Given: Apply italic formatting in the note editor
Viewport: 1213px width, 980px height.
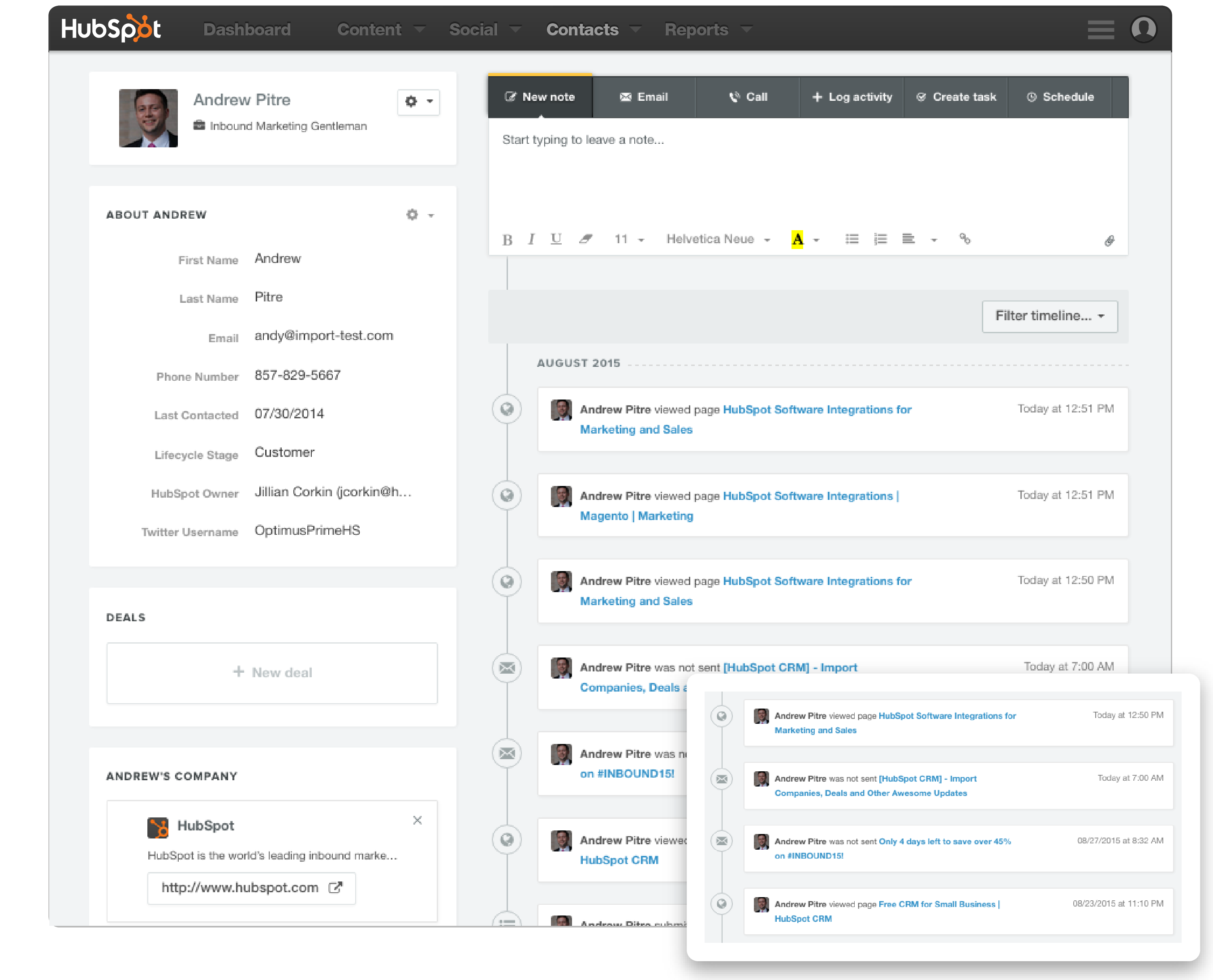Looking at the screenshot, I should (x=531, y=239).
